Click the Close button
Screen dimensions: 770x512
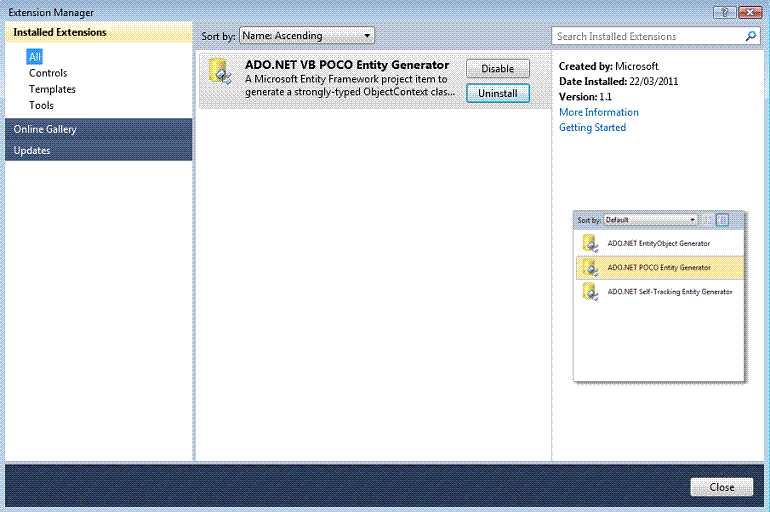point(721,487)
